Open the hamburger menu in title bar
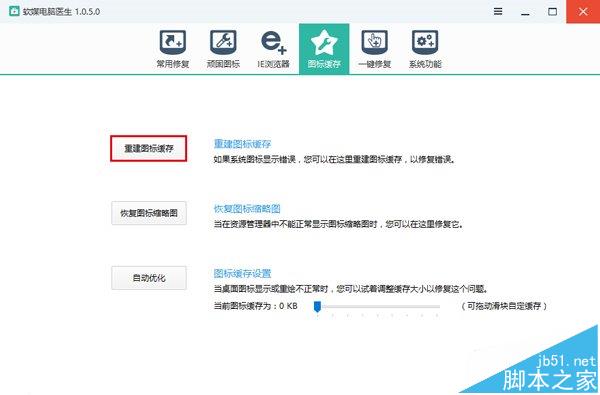600x395 pixels. (x=498, y=11)
